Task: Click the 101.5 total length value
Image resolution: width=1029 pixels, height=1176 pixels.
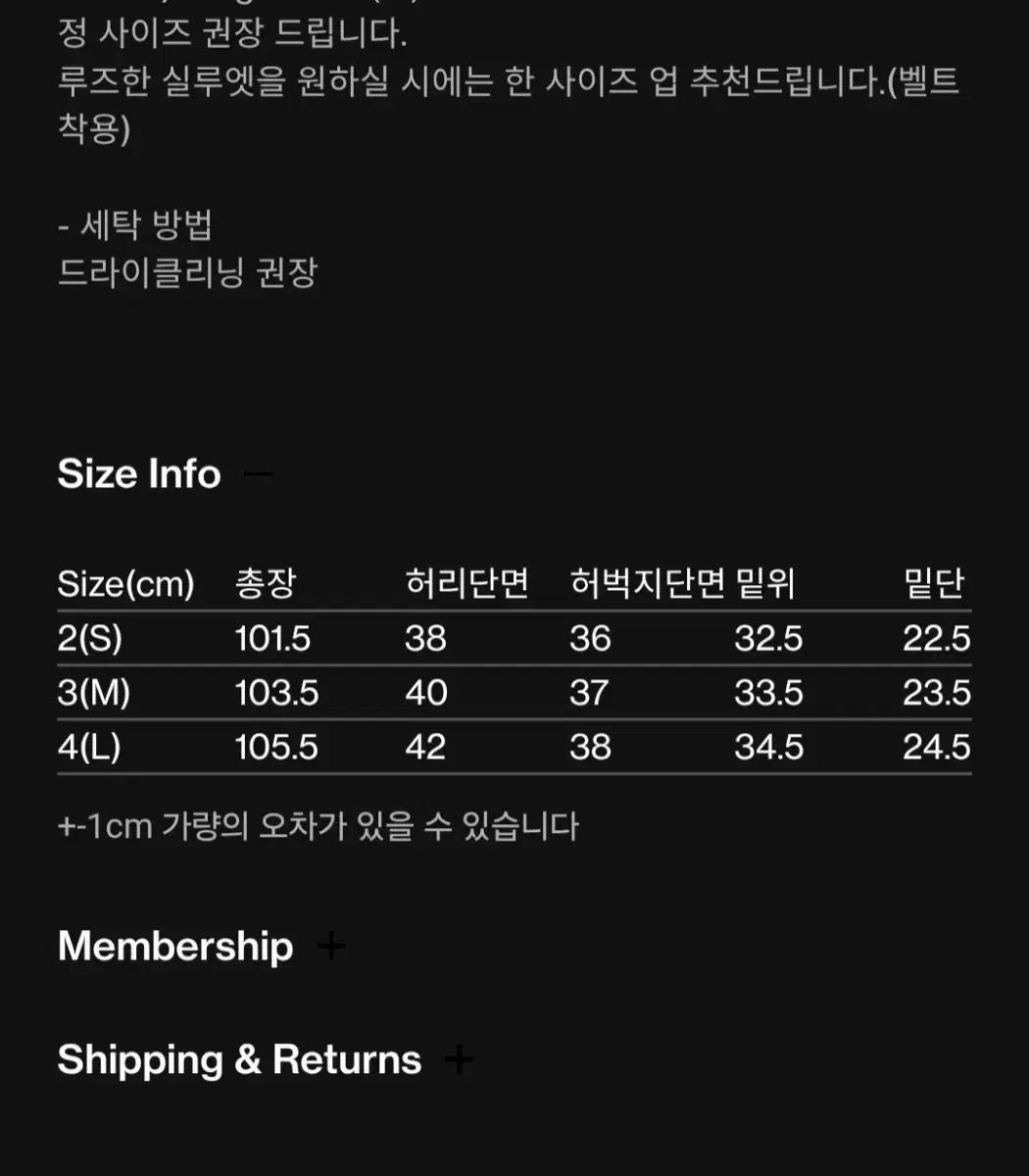Action: pos(272,639)
